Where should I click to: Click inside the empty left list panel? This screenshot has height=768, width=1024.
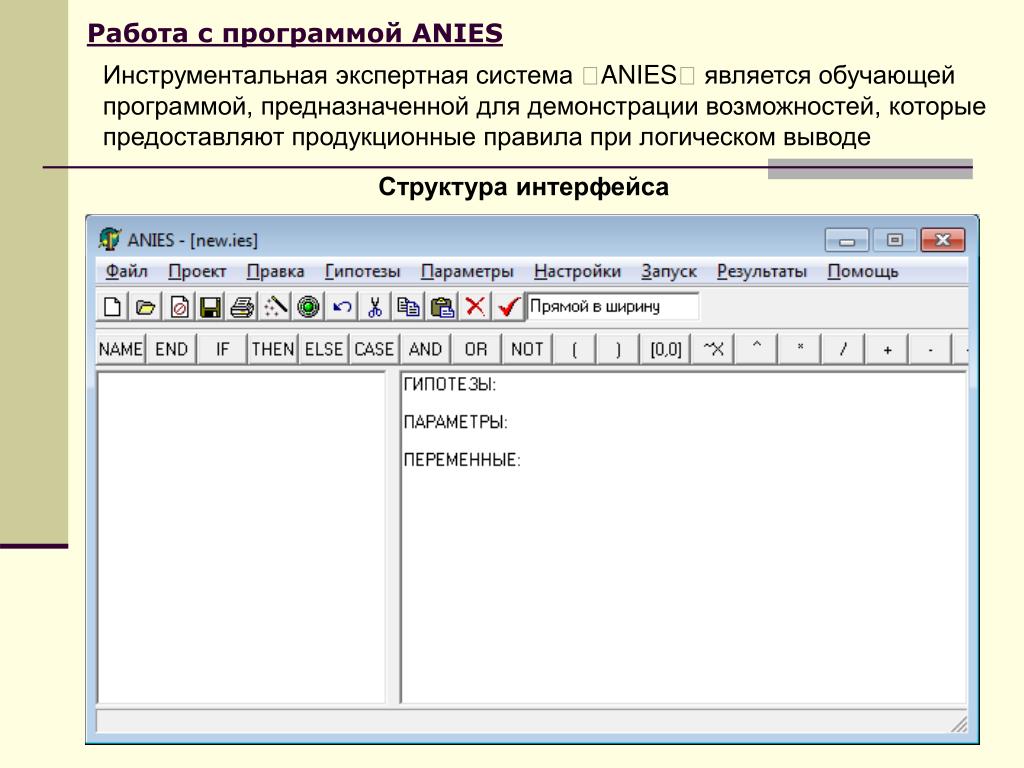coord(242,537)
